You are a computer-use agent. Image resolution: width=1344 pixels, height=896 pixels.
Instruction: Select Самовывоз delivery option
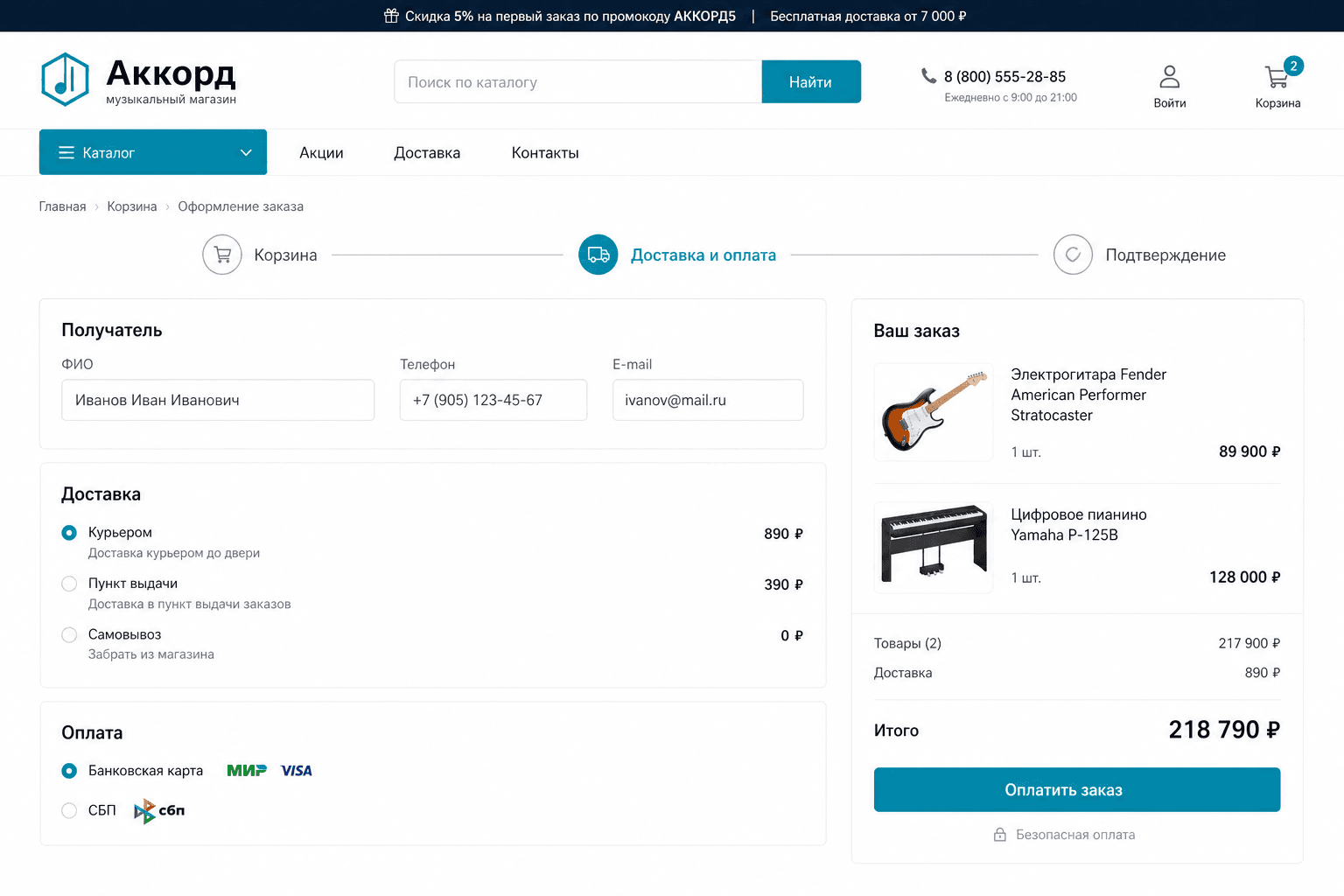tap(69, 634)
